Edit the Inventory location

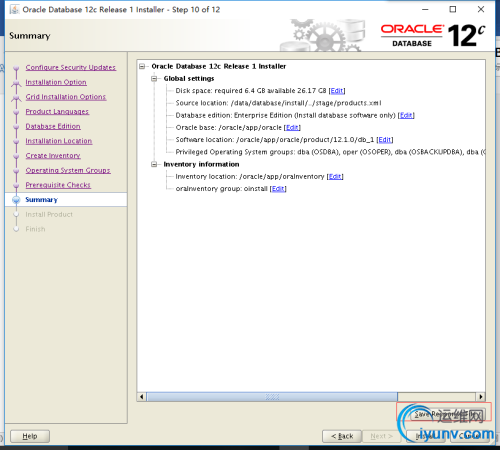335,176
